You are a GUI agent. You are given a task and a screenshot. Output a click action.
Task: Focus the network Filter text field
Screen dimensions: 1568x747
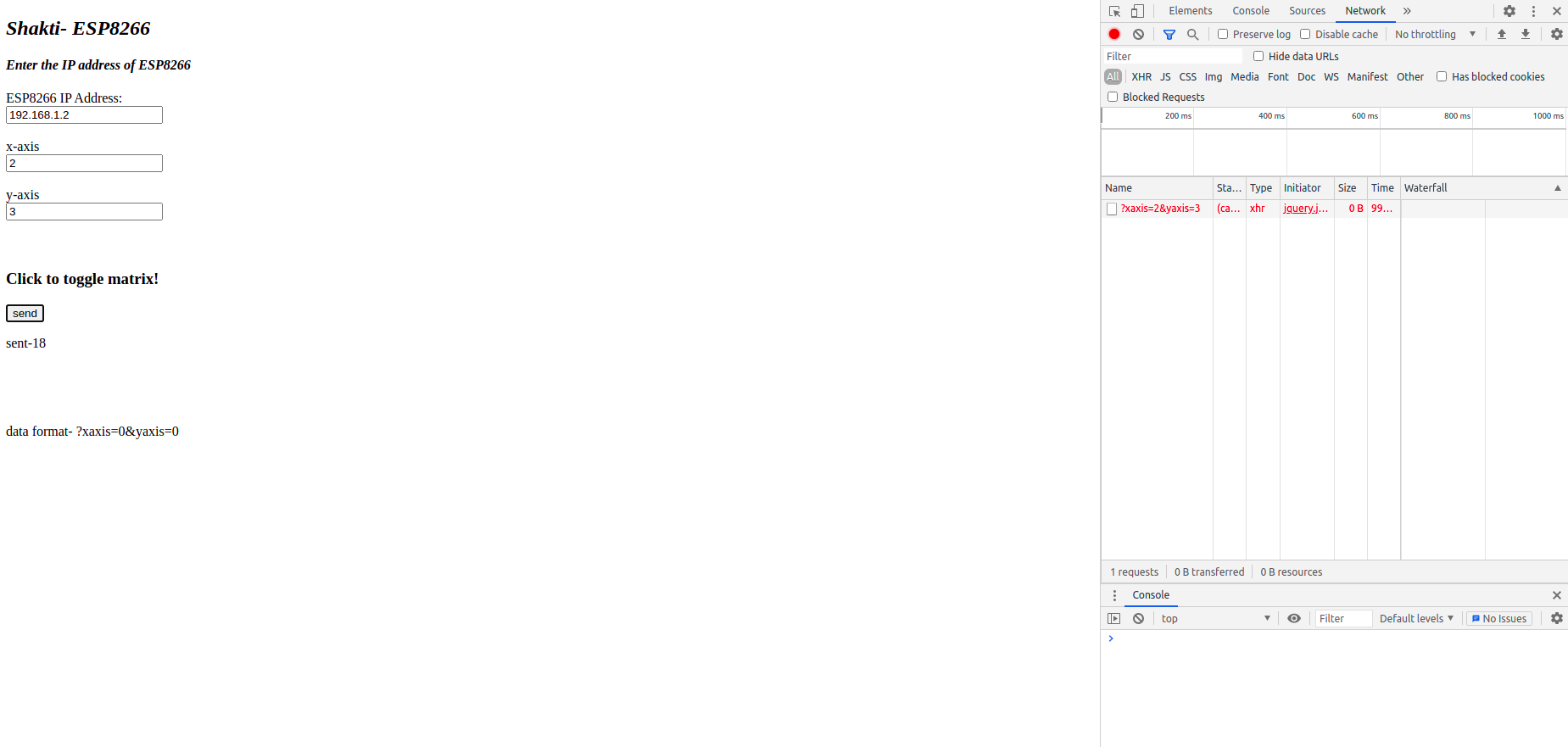1173,56
